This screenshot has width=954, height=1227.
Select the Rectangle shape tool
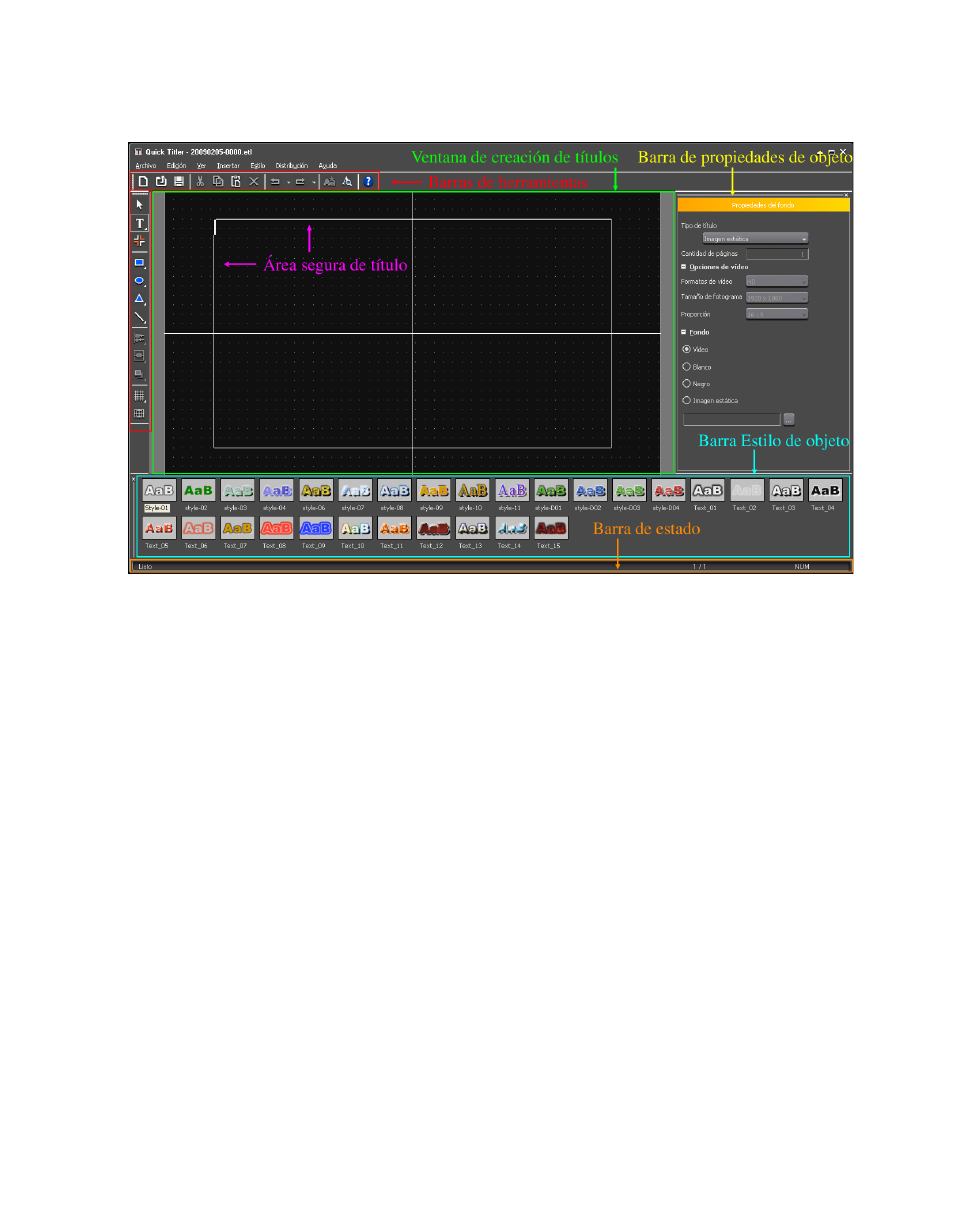coord(140,263)
